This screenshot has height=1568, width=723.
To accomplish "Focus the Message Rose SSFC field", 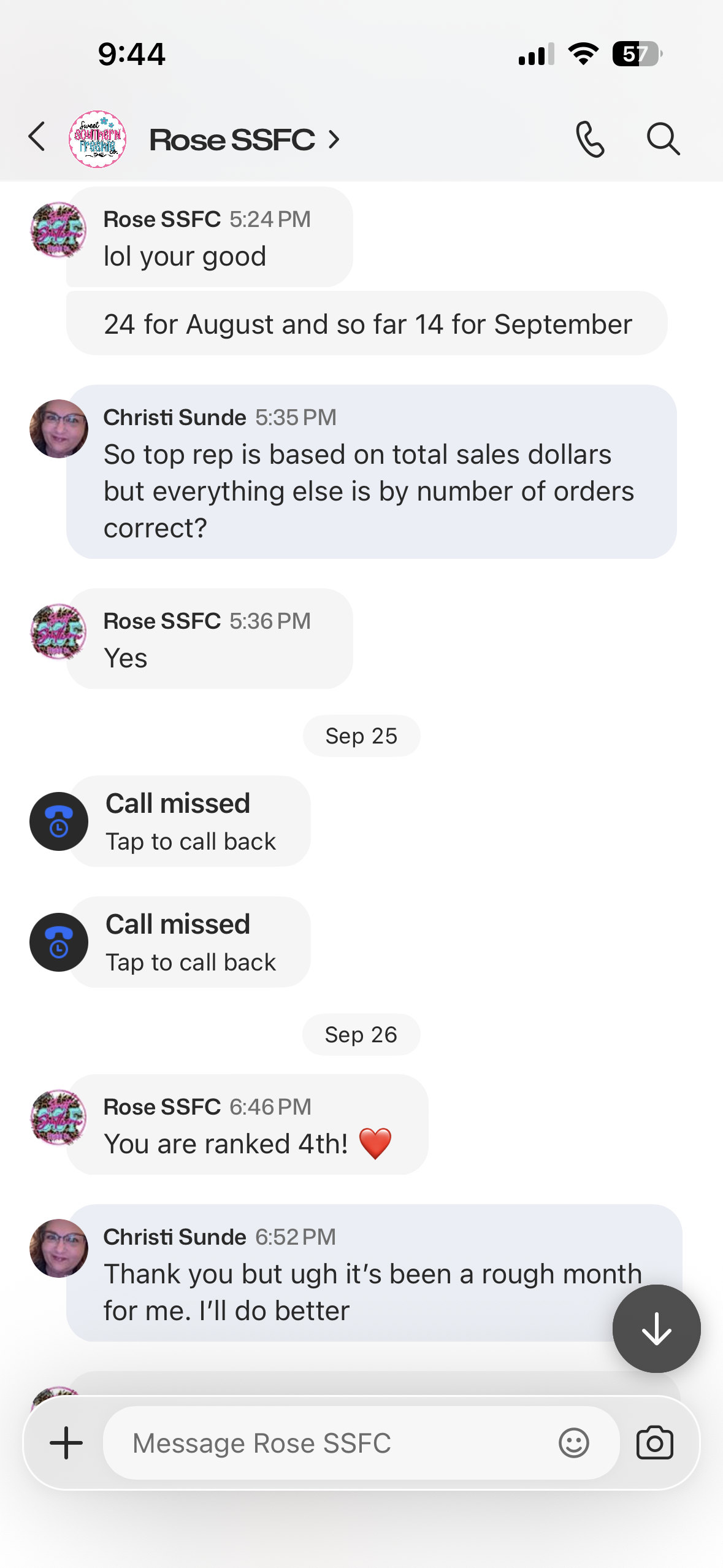I will click(331, 1443).
